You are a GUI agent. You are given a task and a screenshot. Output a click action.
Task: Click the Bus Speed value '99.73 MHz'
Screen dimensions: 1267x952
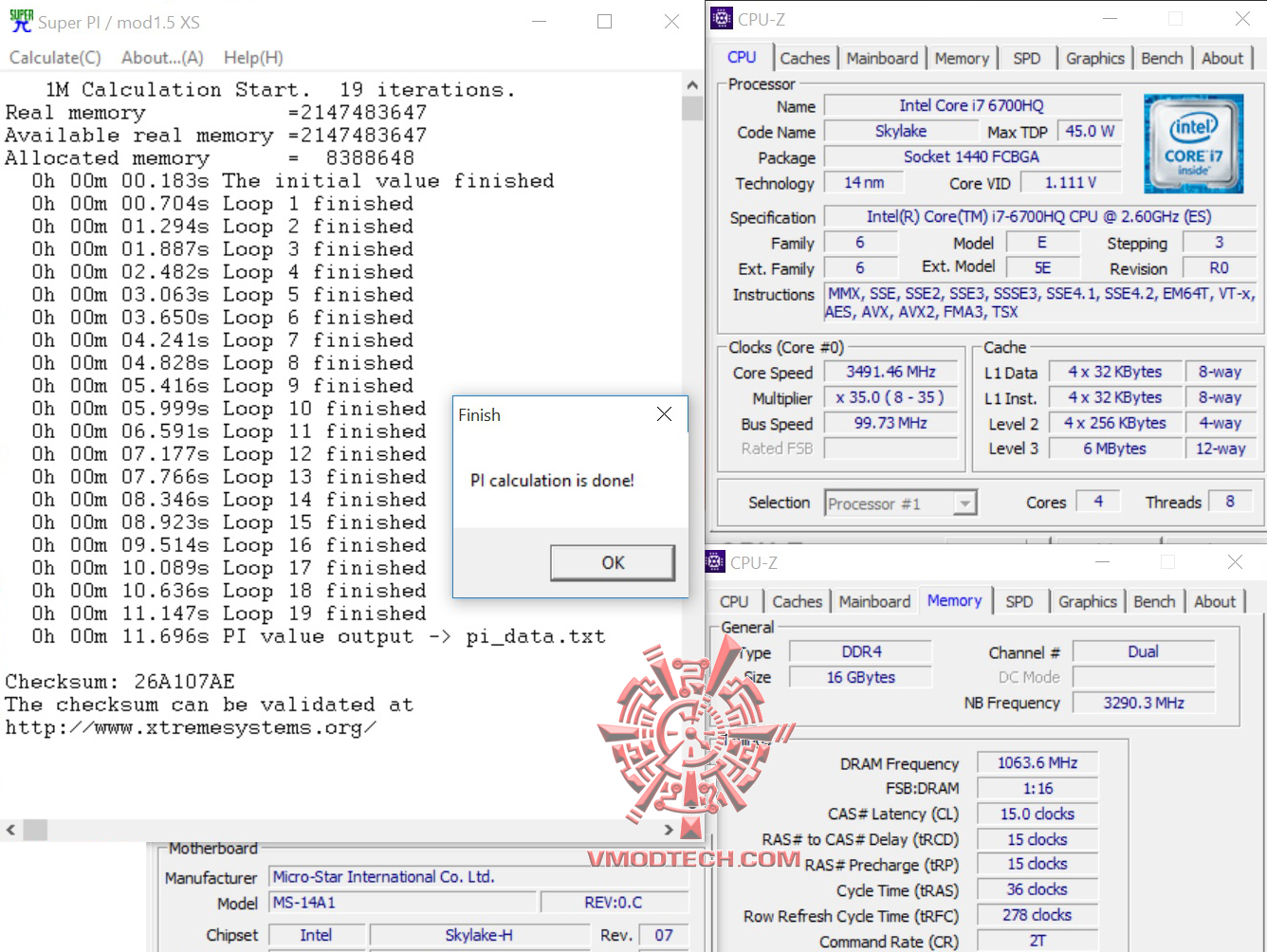pos(891,423)
